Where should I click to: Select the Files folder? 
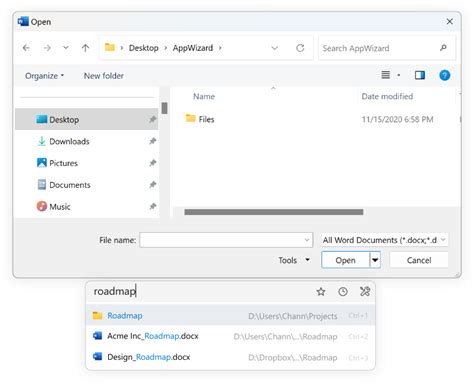point(206,119)
